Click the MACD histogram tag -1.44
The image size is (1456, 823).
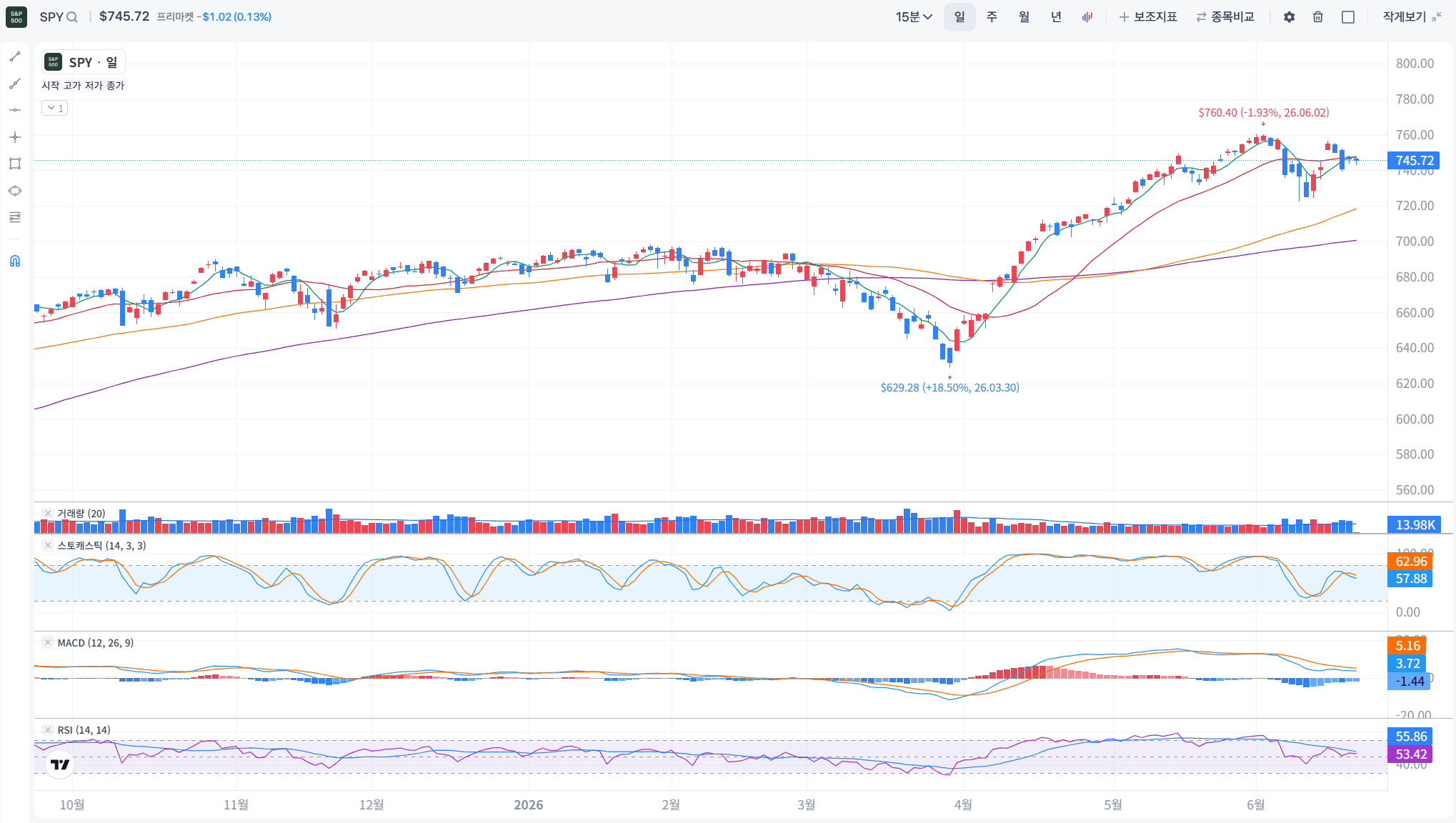(x=1409, y=682)
